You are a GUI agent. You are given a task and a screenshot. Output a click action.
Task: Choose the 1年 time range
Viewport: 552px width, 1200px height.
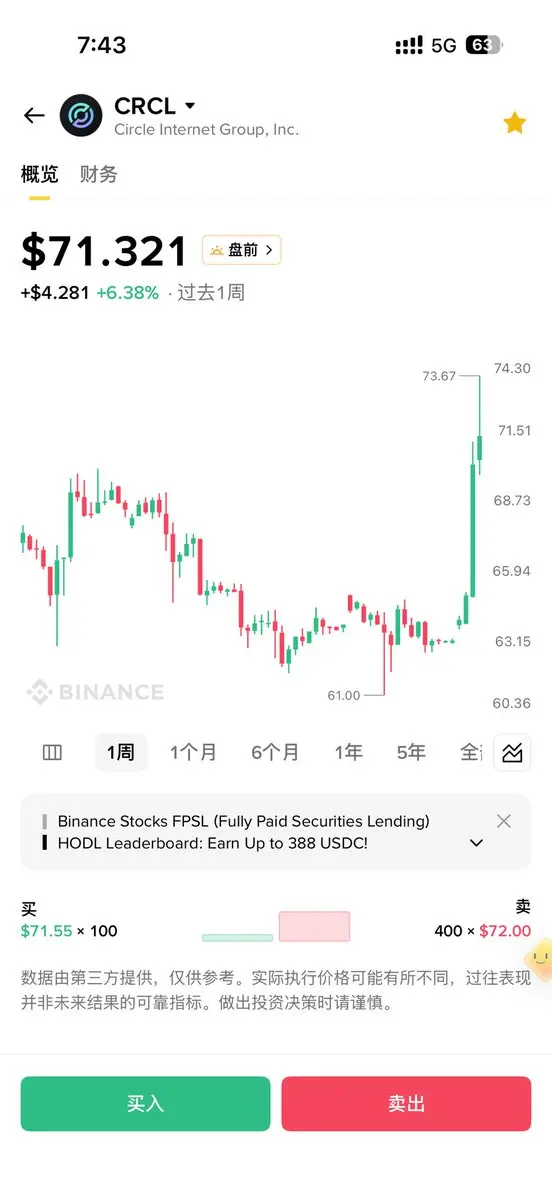349,752
